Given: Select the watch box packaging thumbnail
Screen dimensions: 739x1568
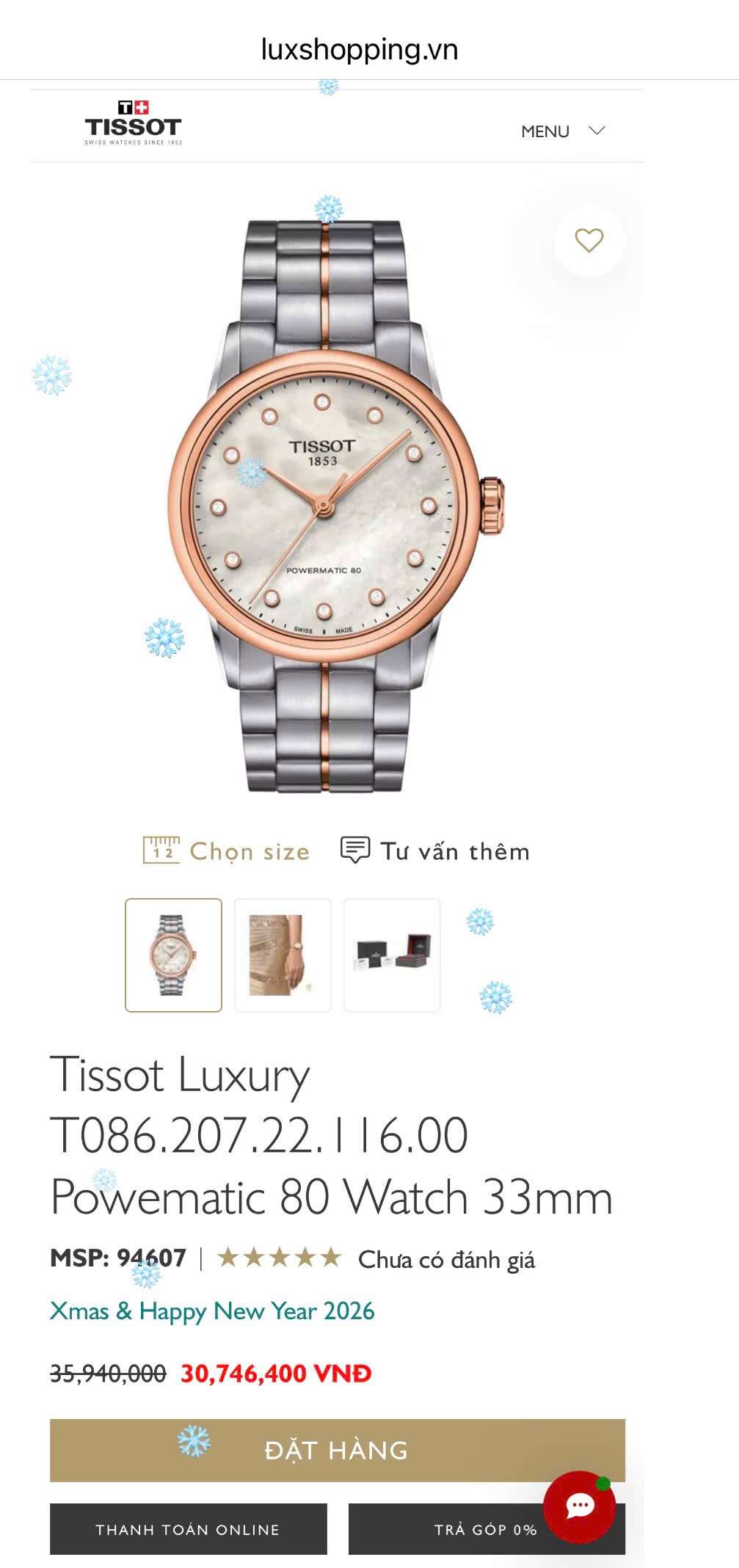Looking at the screenshot, I should pos(392,955).
